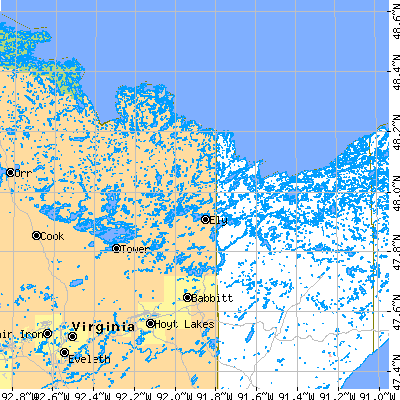
Task: Click the Babbitt city marker
Action: coord(188,297)
